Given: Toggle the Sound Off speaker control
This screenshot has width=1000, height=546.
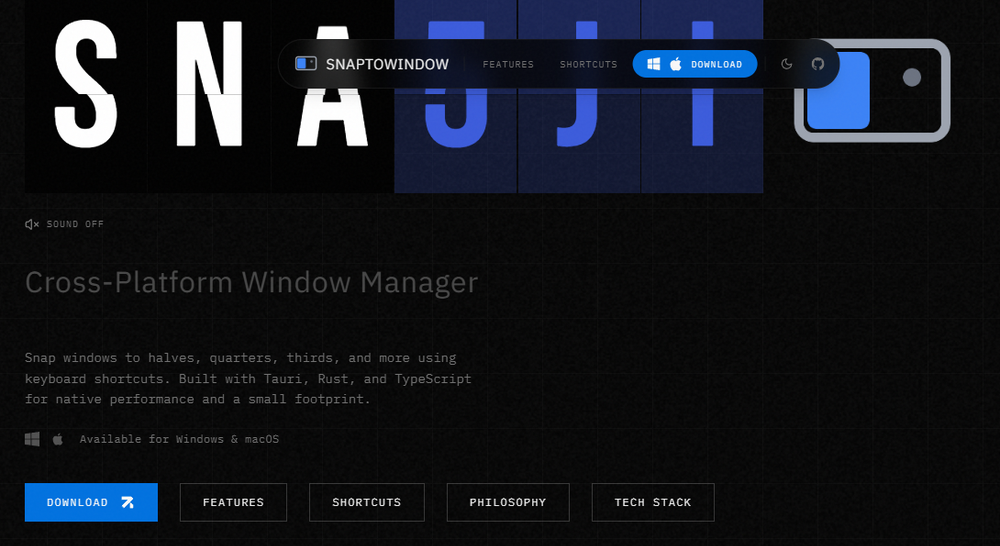Looking at the screenshot, I should [x=64, y=224].
